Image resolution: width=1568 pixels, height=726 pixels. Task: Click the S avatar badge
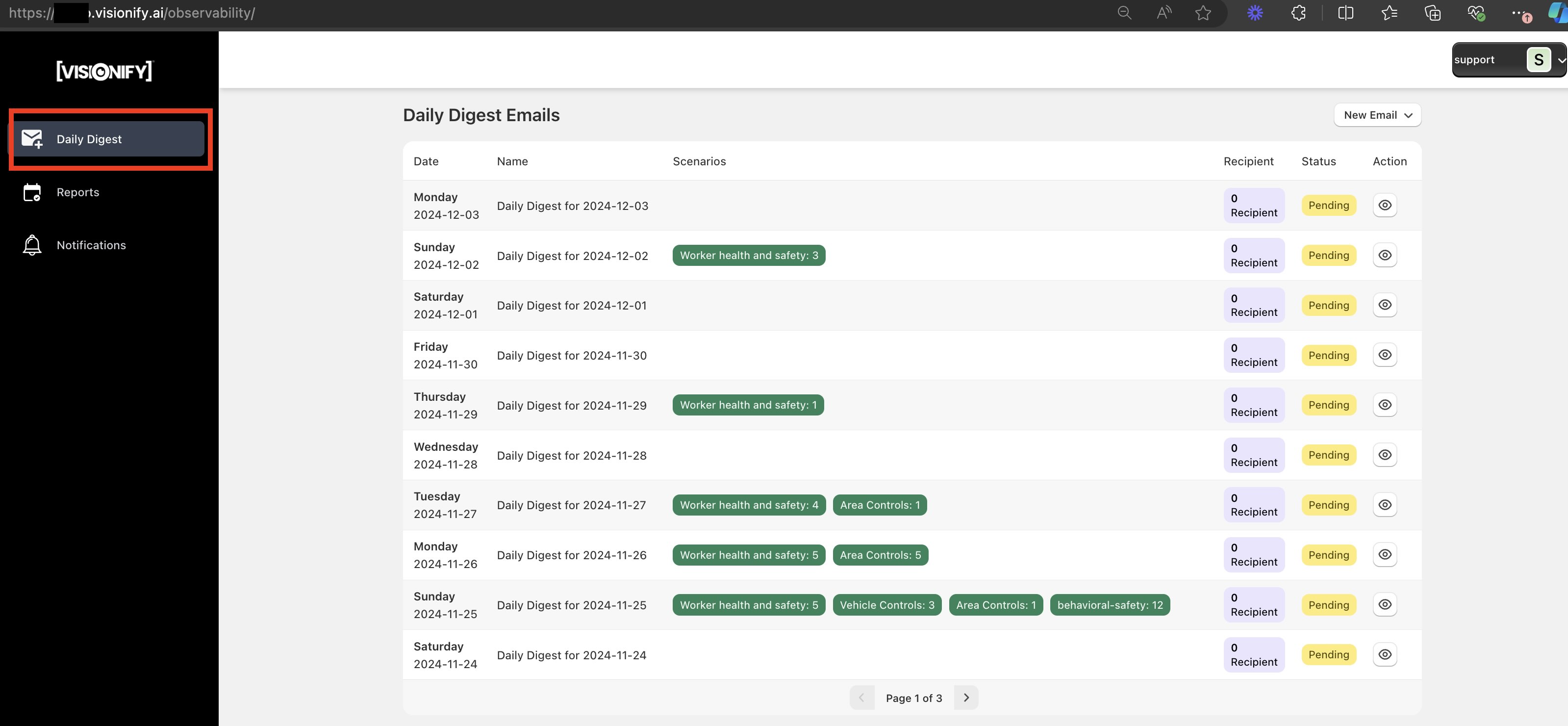pos(1538,60)
